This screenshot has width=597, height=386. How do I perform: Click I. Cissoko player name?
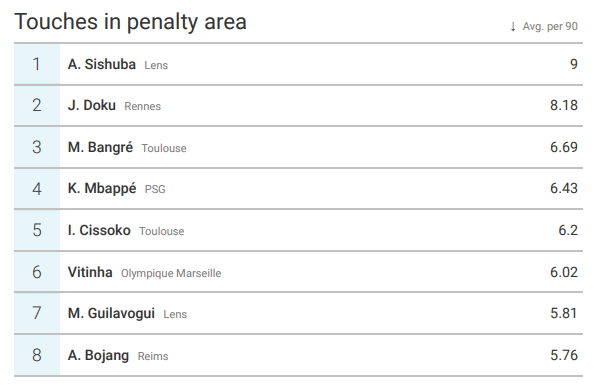click(99, 230)
